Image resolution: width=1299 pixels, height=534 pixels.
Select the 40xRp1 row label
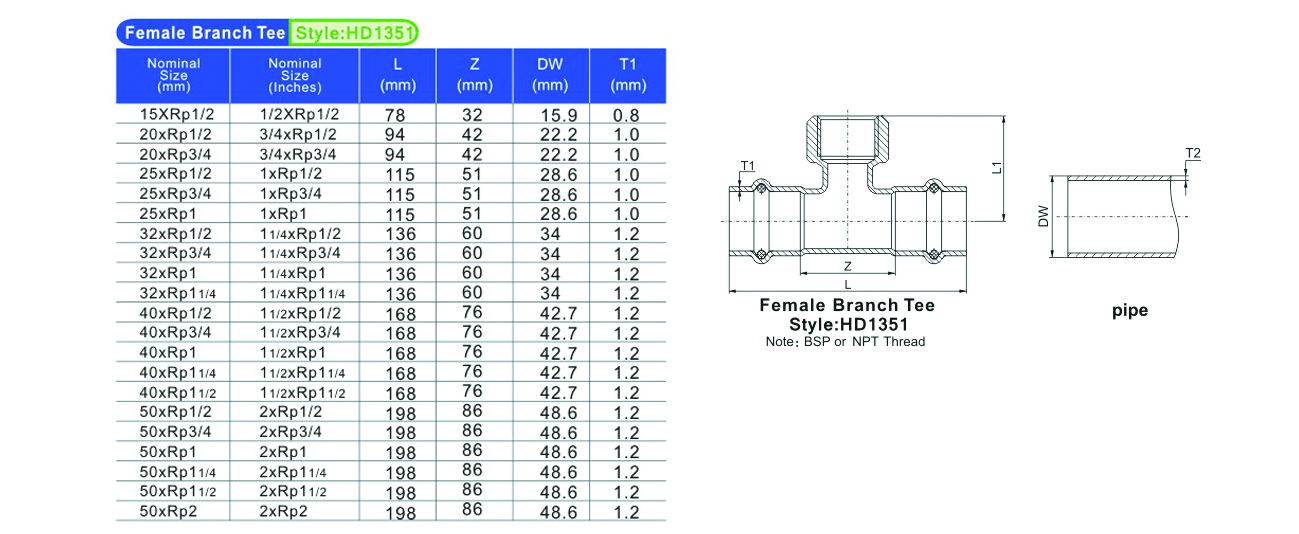click(169, 352)
